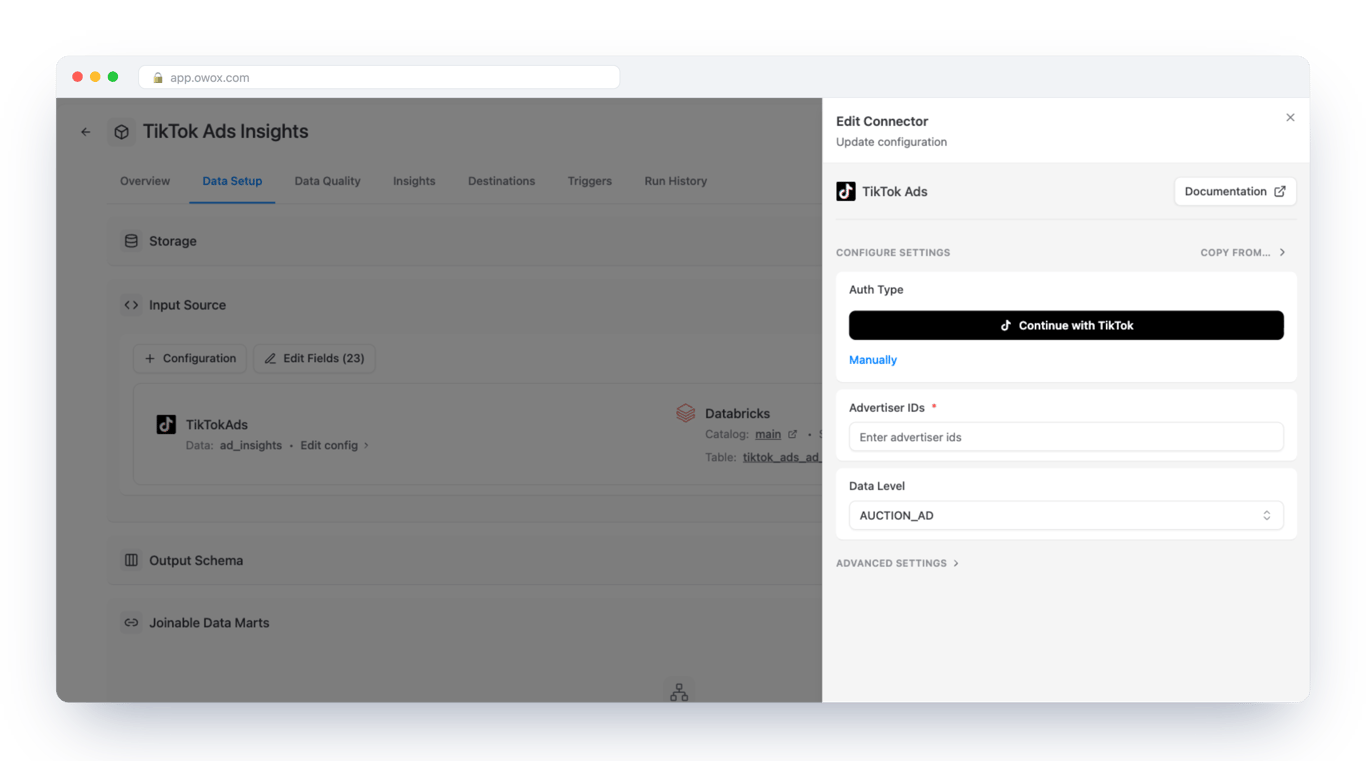Add a new Configuration
The image size is (1366, 761).
pos(190,358)
